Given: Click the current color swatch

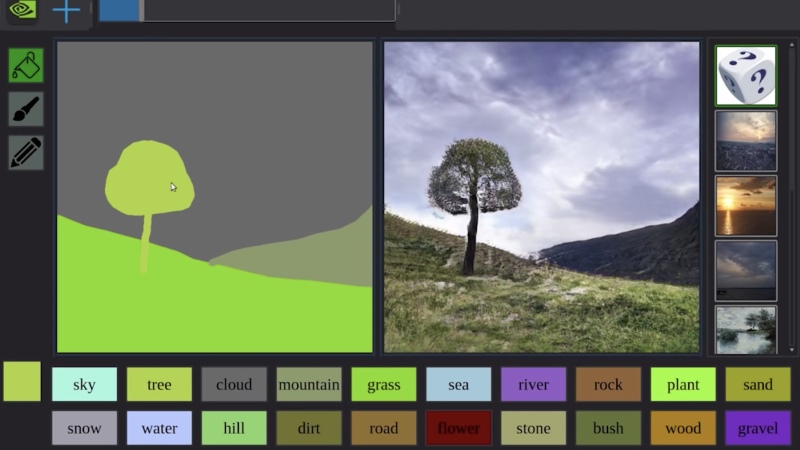Looking at the screenshot, I should [x=22, y=381].
